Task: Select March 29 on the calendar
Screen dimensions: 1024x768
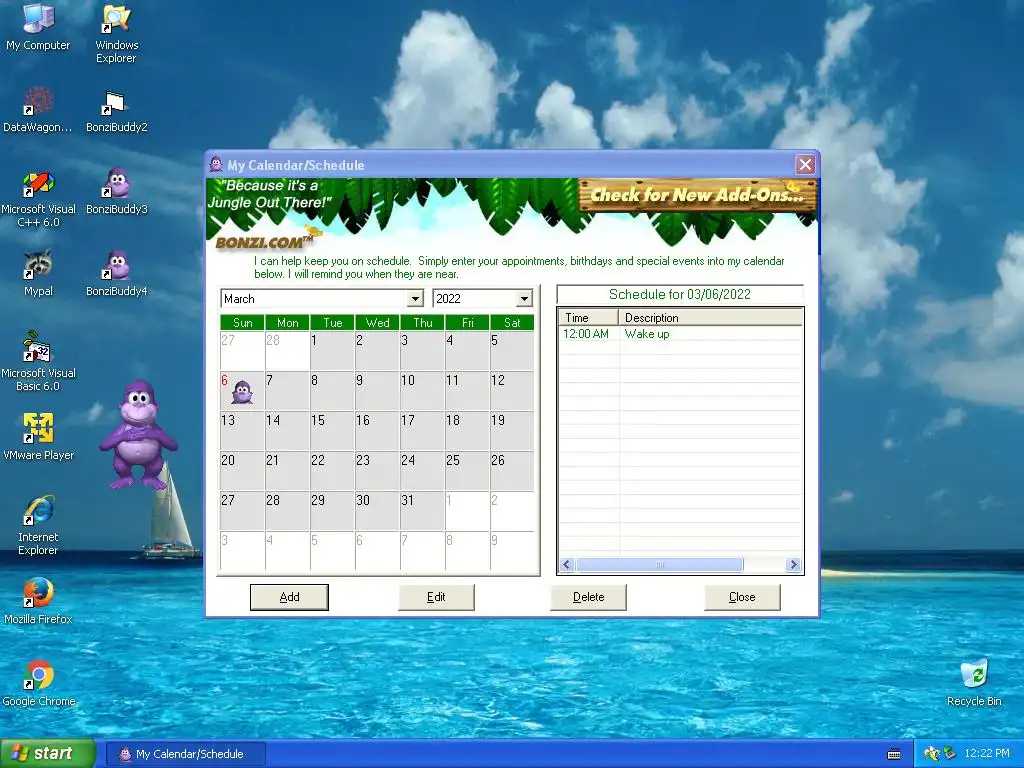Action: click(x=332, y=510)
